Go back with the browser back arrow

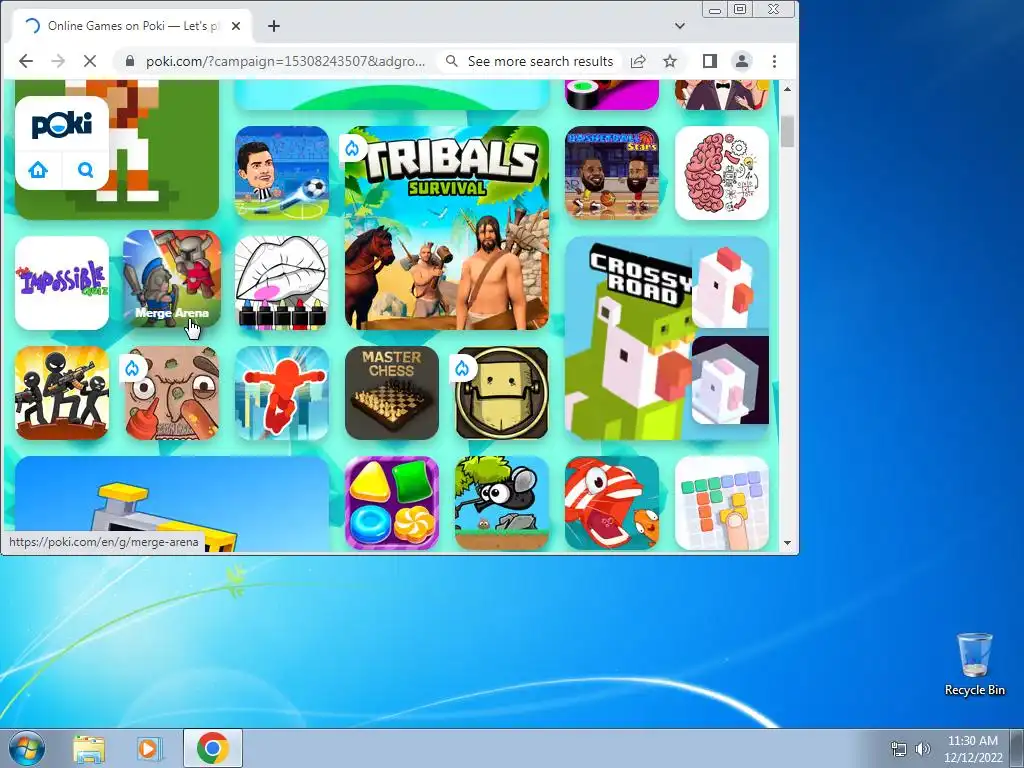26,61
